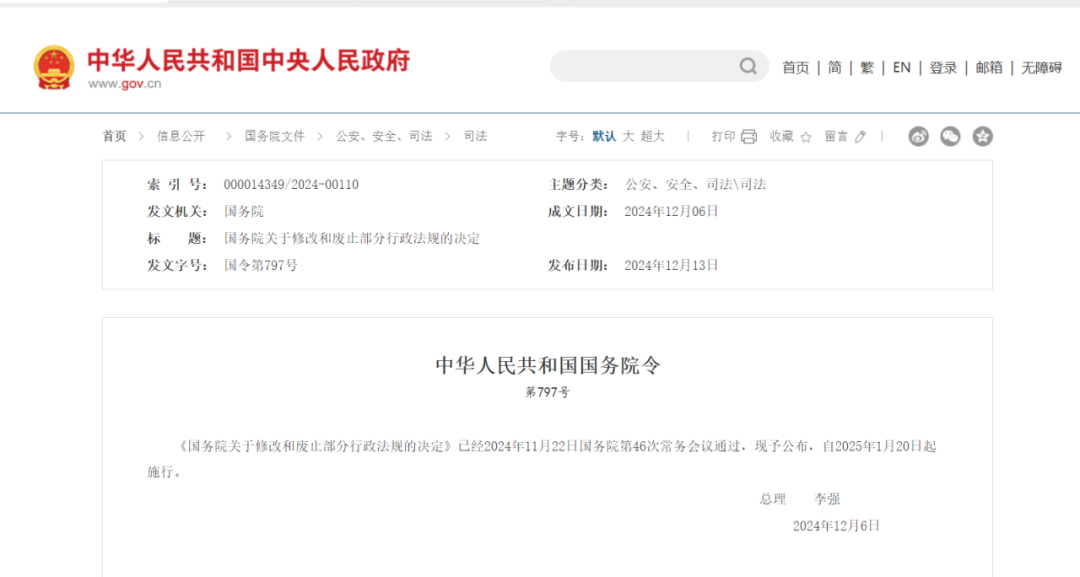The width and height of the screenshot is (1080, 577).
Task: Click the national emblem logo
Action: click(54, 67)
